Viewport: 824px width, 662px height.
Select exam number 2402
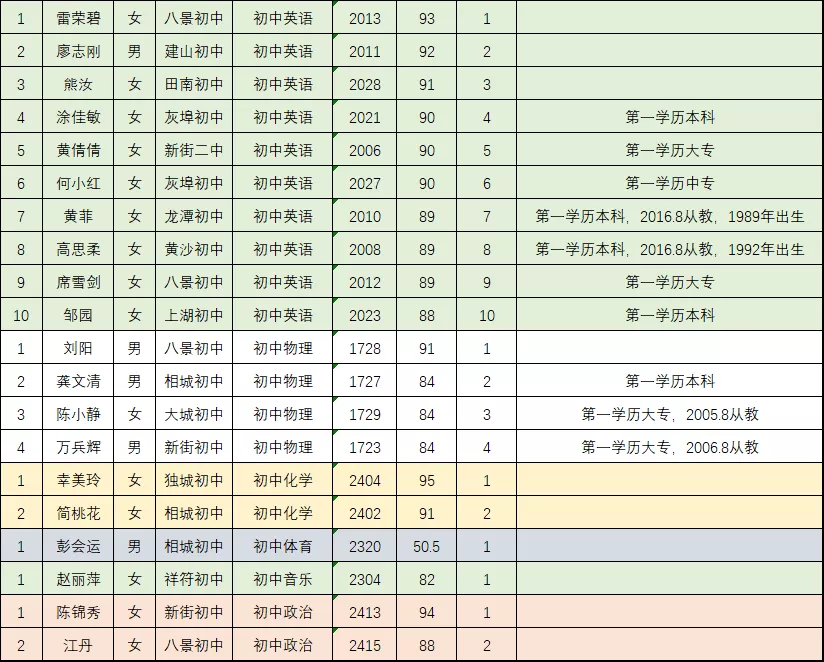[x=365, y=514]
